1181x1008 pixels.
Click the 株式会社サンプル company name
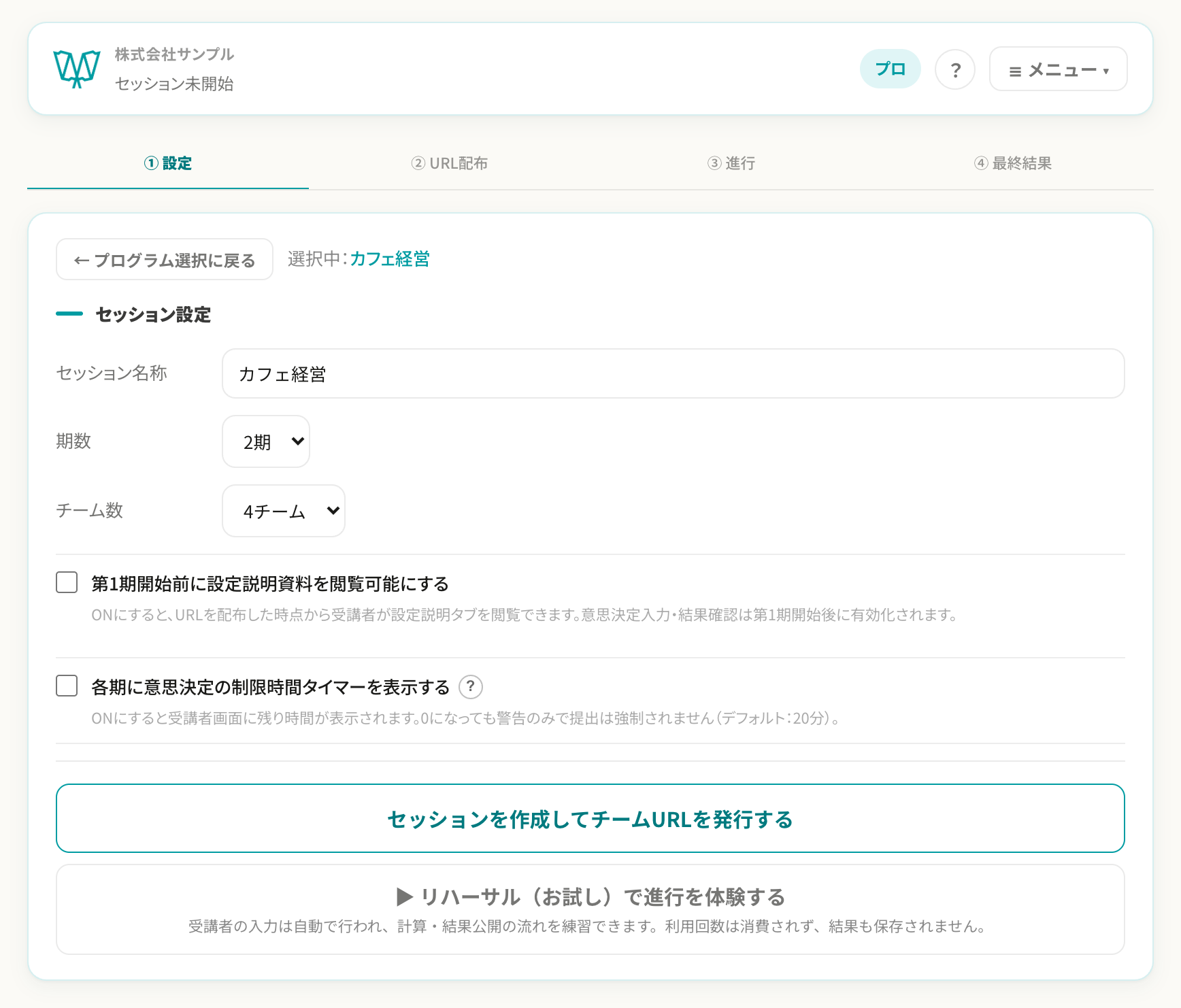pos(174,54)
